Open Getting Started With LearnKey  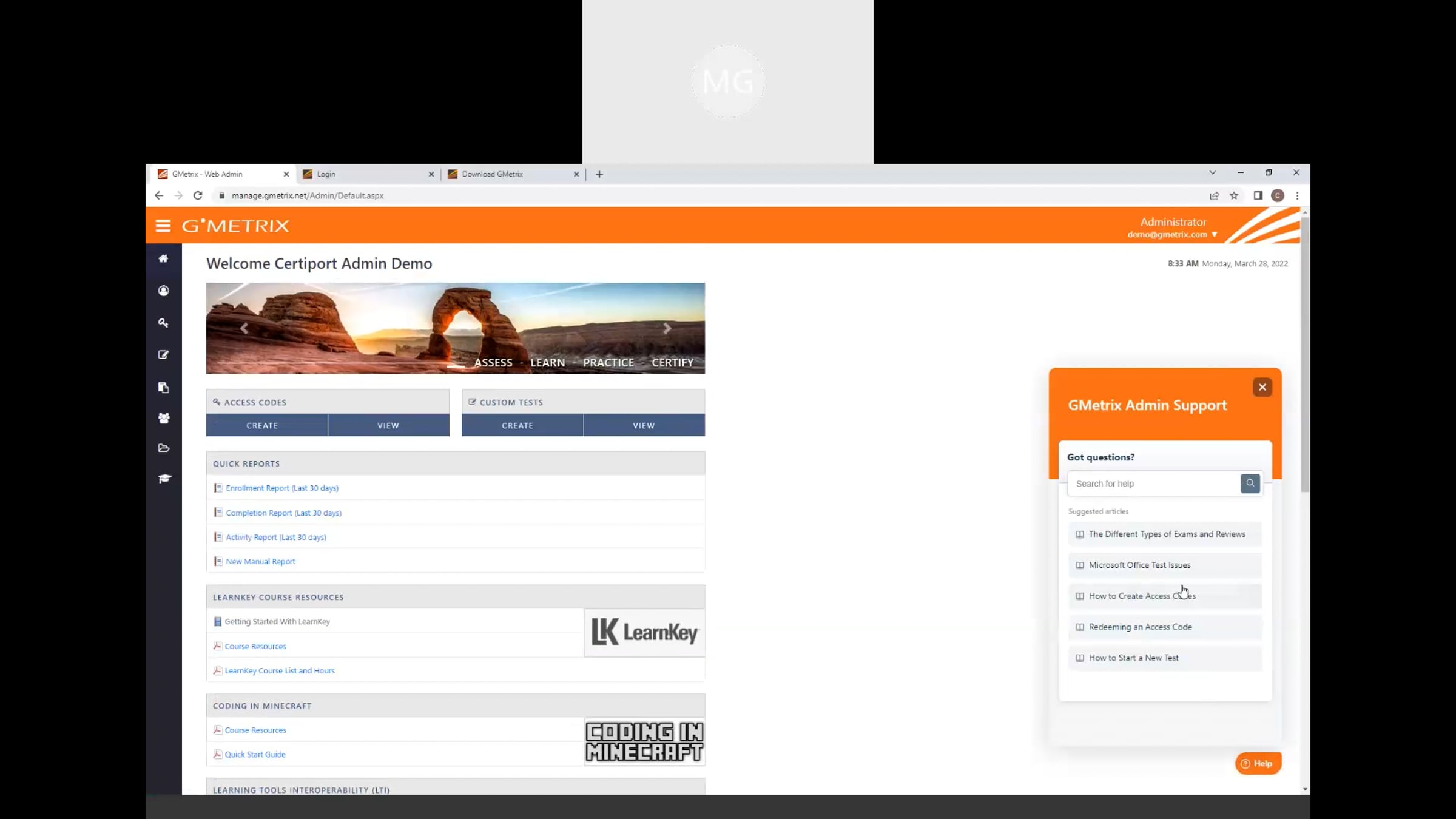[277, 622]
